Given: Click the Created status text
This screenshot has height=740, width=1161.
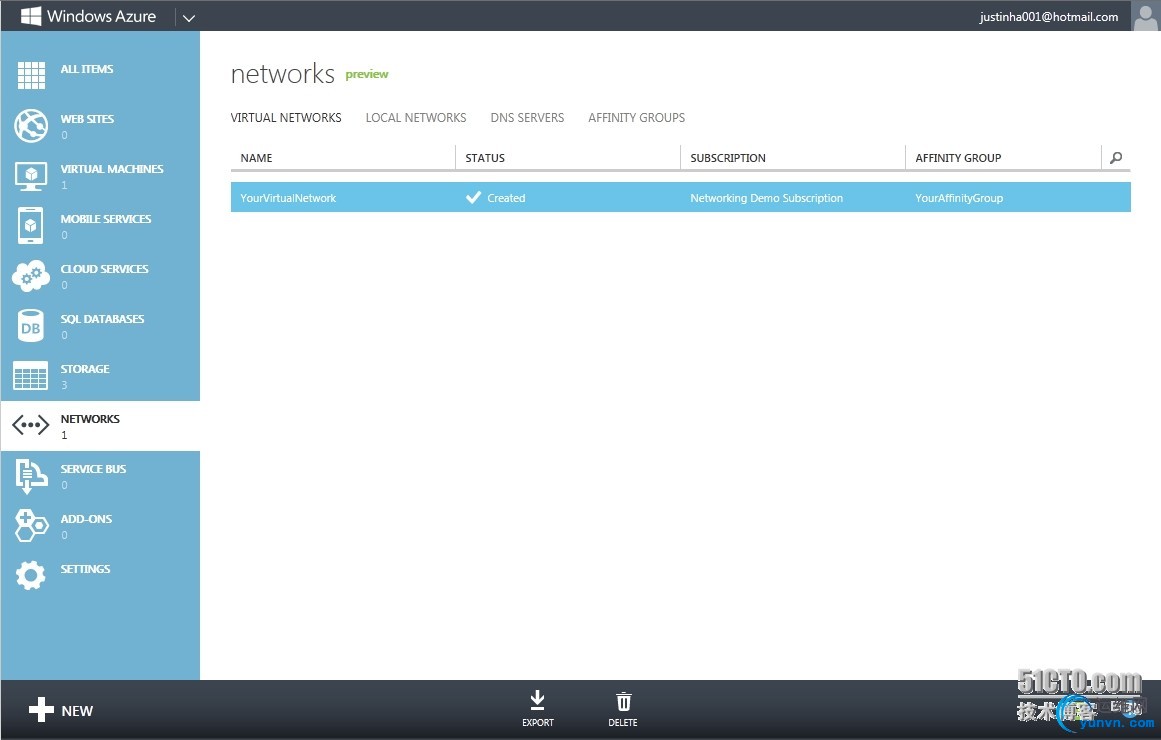Looking at the screenshot, I should click(506, 199).
